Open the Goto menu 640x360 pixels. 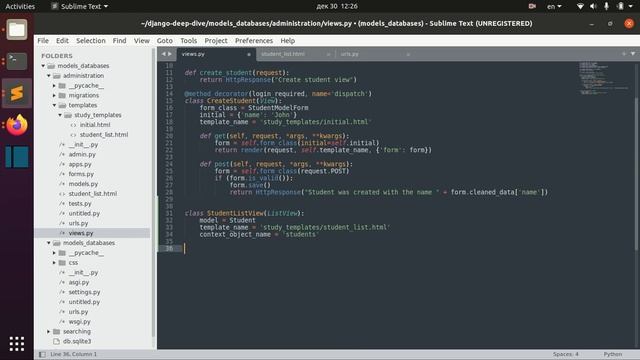[x=164, y=40]
